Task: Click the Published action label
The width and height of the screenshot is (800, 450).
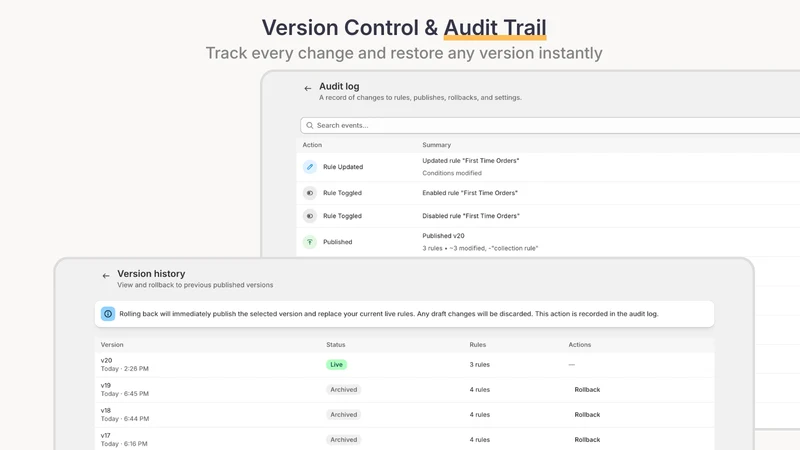Action: (337, 242)
